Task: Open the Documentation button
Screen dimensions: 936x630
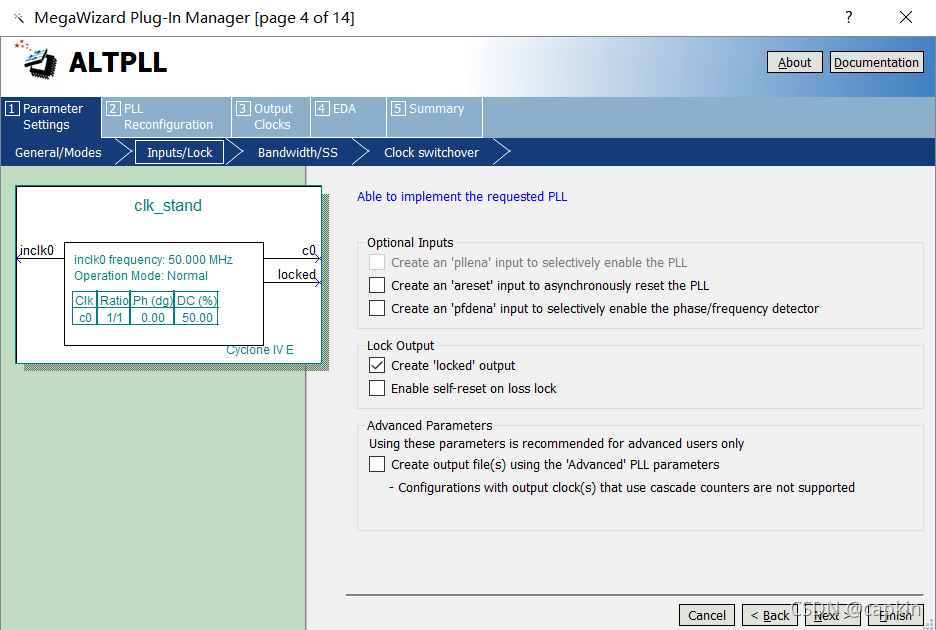Action: 876,62
